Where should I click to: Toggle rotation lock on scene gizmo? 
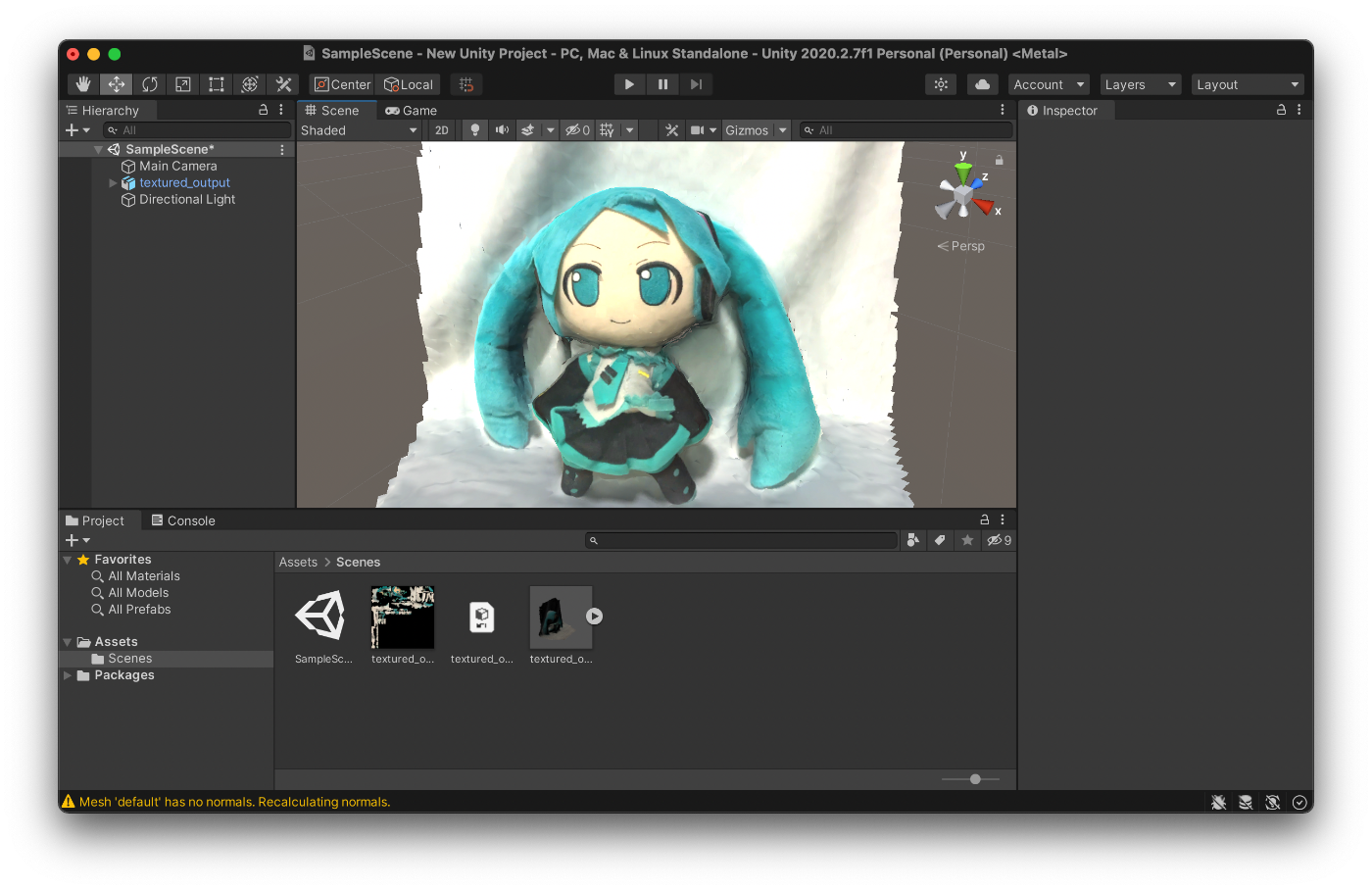coord(1000,160)
